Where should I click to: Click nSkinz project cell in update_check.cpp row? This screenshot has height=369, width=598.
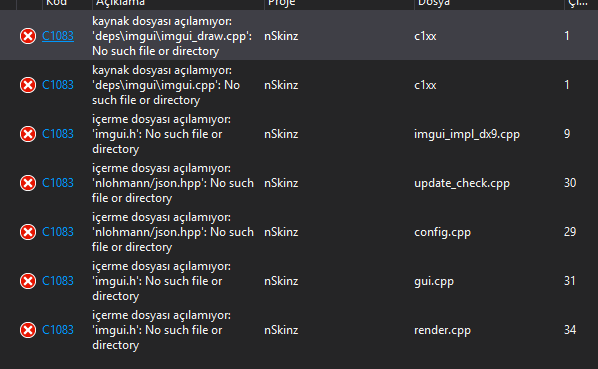tap(281, 183)
